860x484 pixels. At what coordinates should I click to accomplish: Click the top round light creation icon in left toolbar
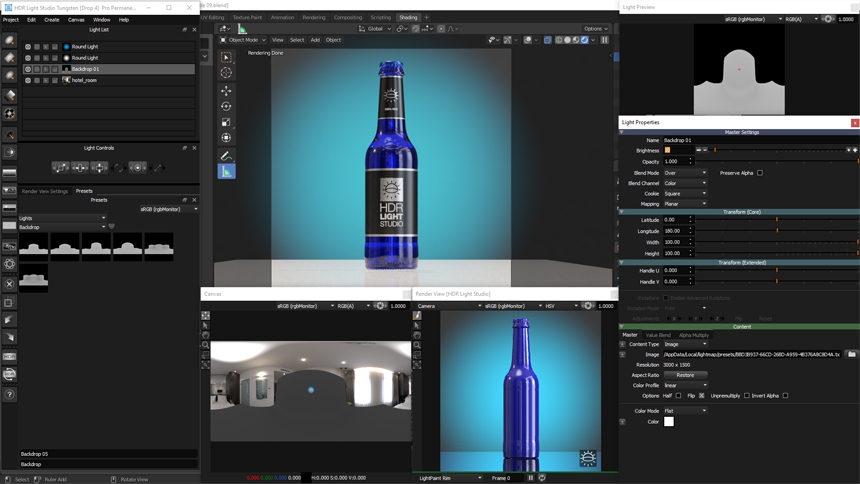9,40
